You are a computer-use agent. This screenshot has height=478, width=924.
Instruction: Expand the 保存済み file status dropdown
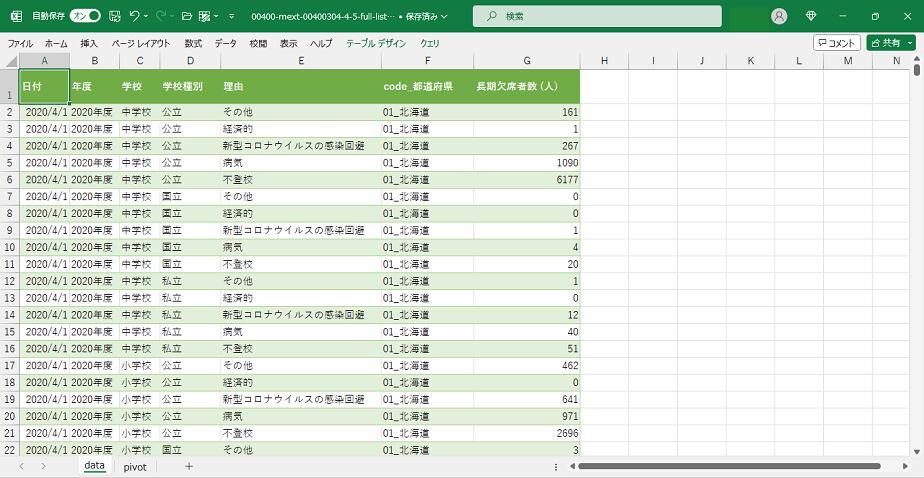(444, 17)
